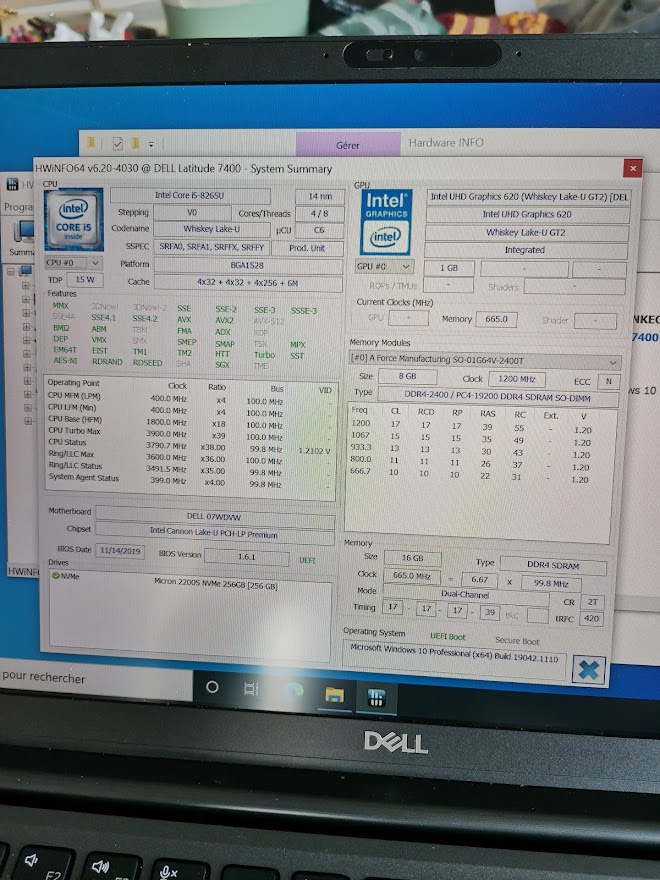Click the 'RDSEED' feature label
The height and width of the screenshot is (880, 660).
(x=148, y=363)
